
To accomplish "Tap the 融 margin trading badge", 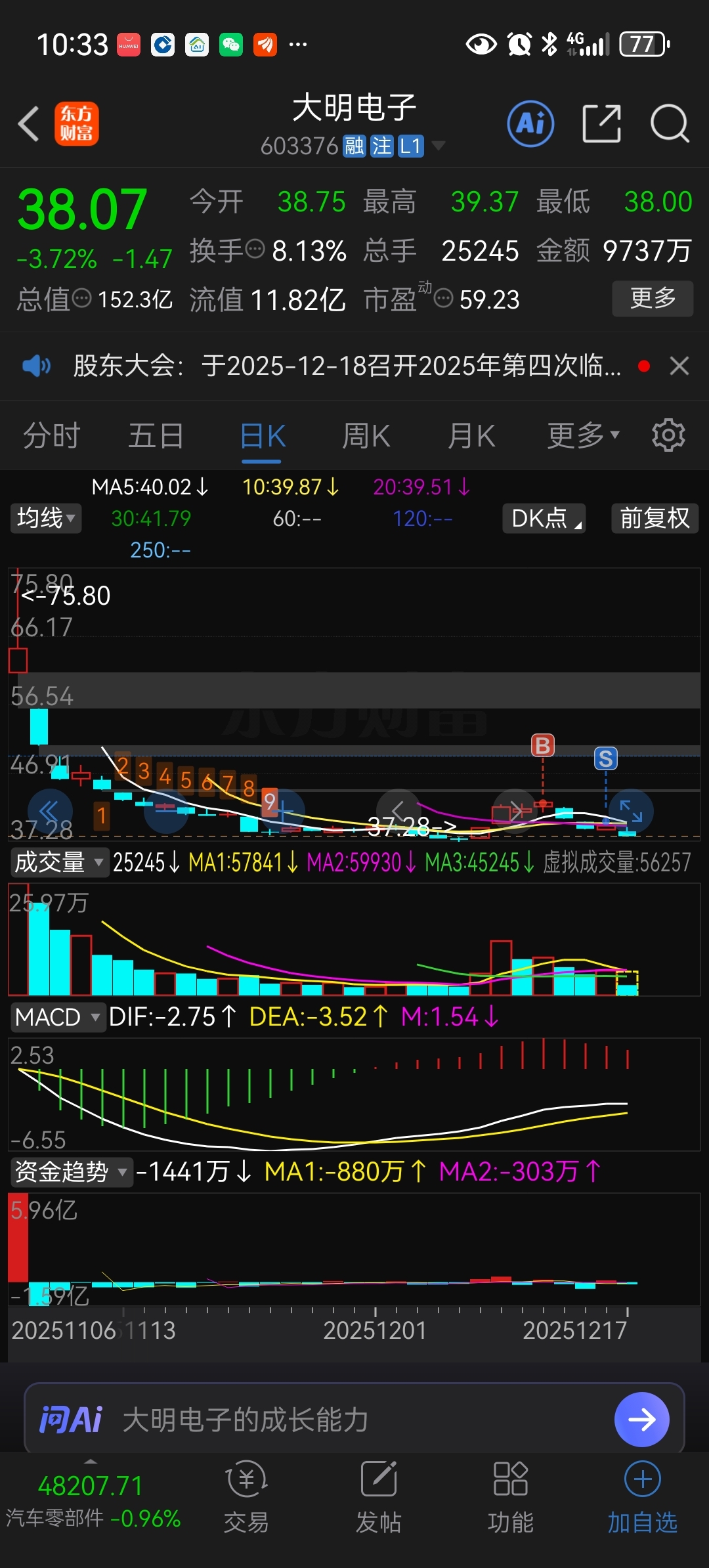I will tap(354, 146).
